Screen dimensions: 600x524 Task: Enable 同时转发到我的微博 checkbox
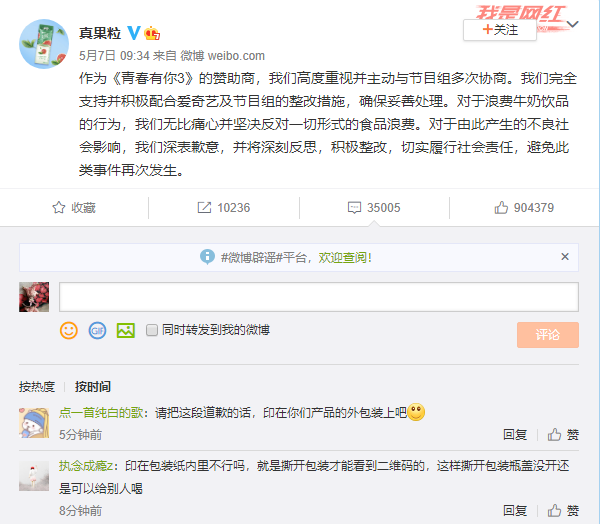tap(152, 330)
